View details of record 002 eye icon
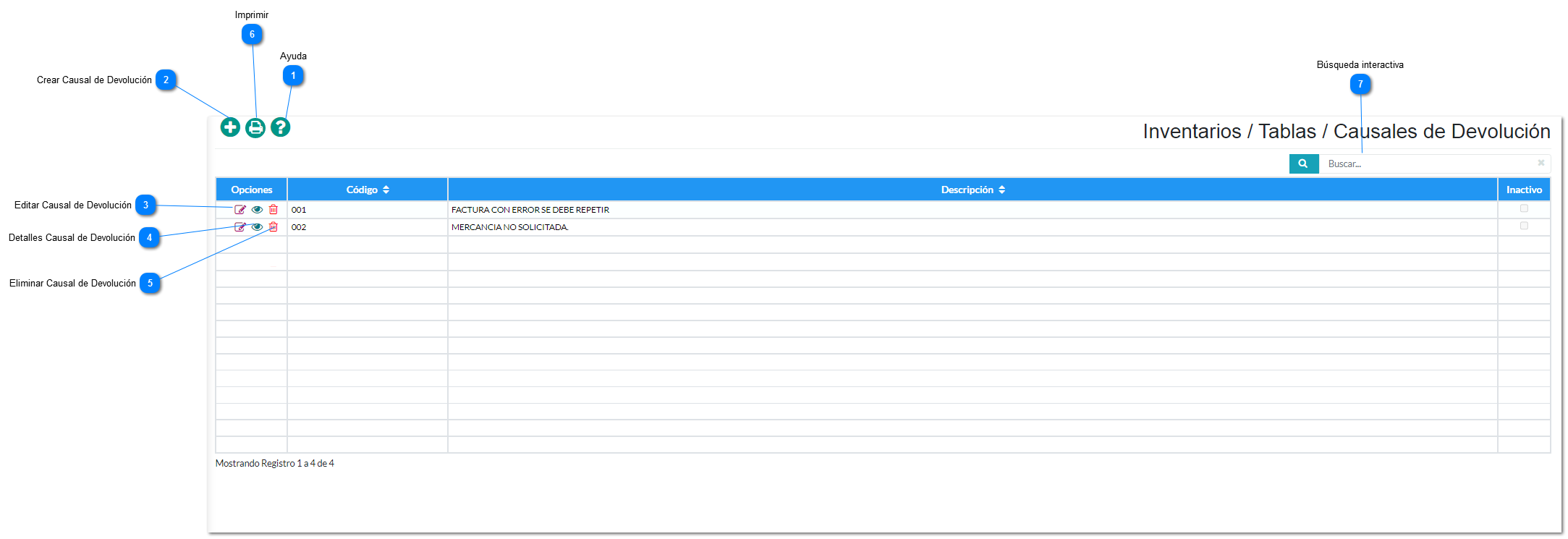This screenshot has width=1568, height=539. coord(257,227)
